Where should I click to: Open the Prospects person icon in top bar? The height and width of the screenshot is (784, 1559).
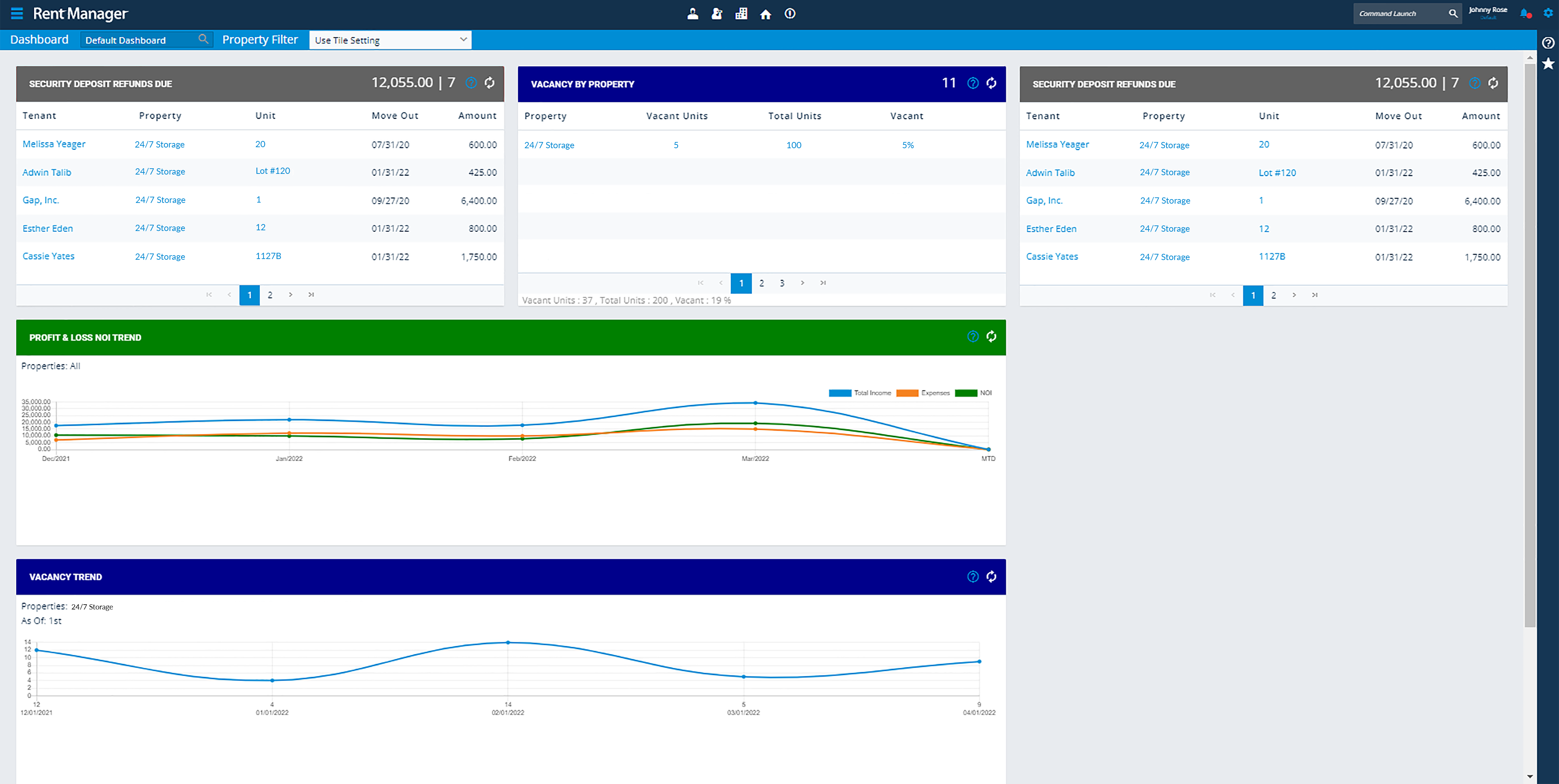[x=717, y=14]
